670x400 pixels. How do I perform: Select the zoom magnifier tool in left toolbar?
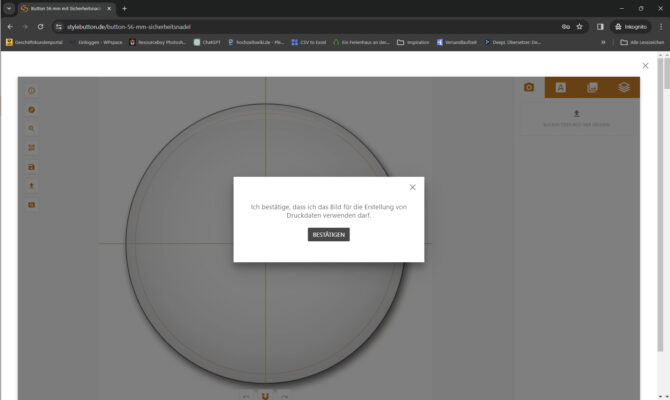(32, 129)
